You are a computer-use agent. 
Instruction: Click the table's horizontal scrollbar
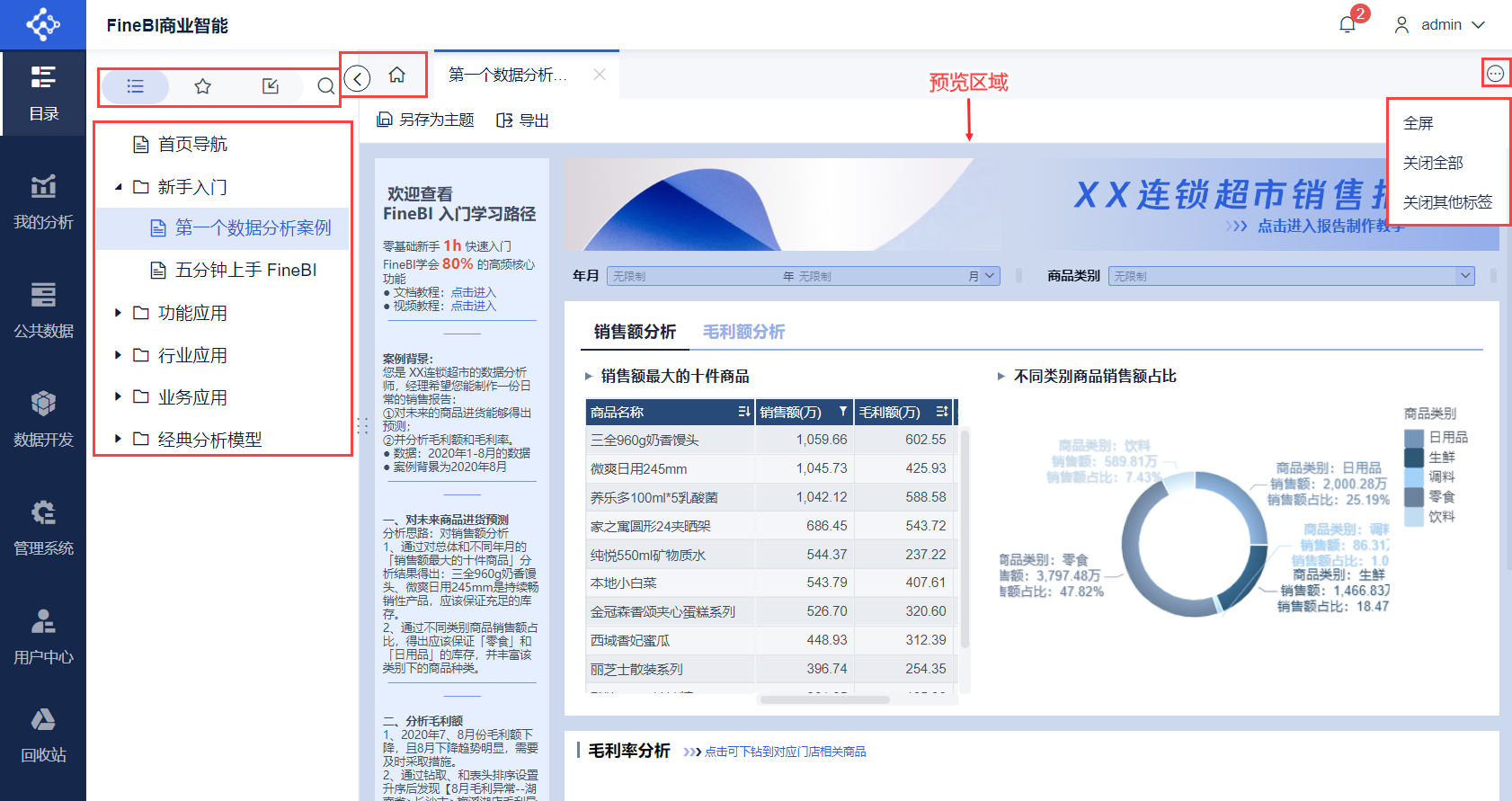(x=824, y=699)
